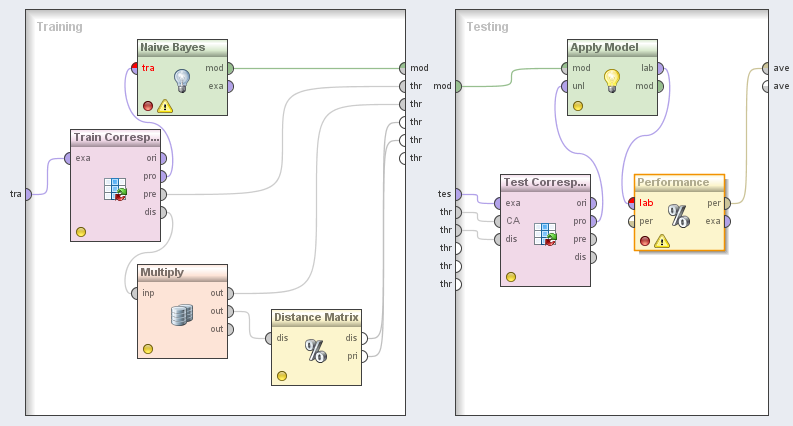Click the mod output port of Naive Bayes

pos(230,68)
